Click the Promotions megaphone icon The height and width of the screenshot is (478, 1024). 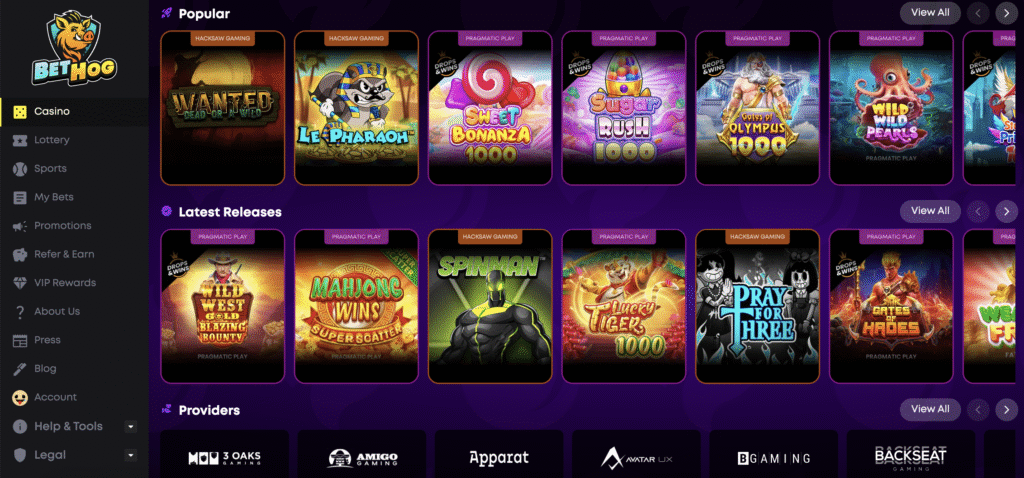pyautogui.click(x=20, y=226)
